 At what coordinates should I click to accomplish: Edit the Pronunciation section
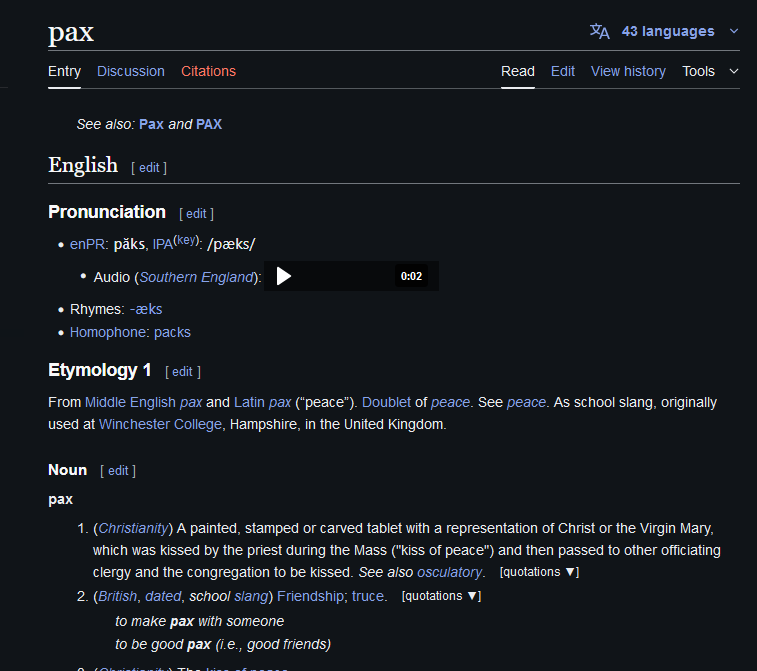(196, 214)
